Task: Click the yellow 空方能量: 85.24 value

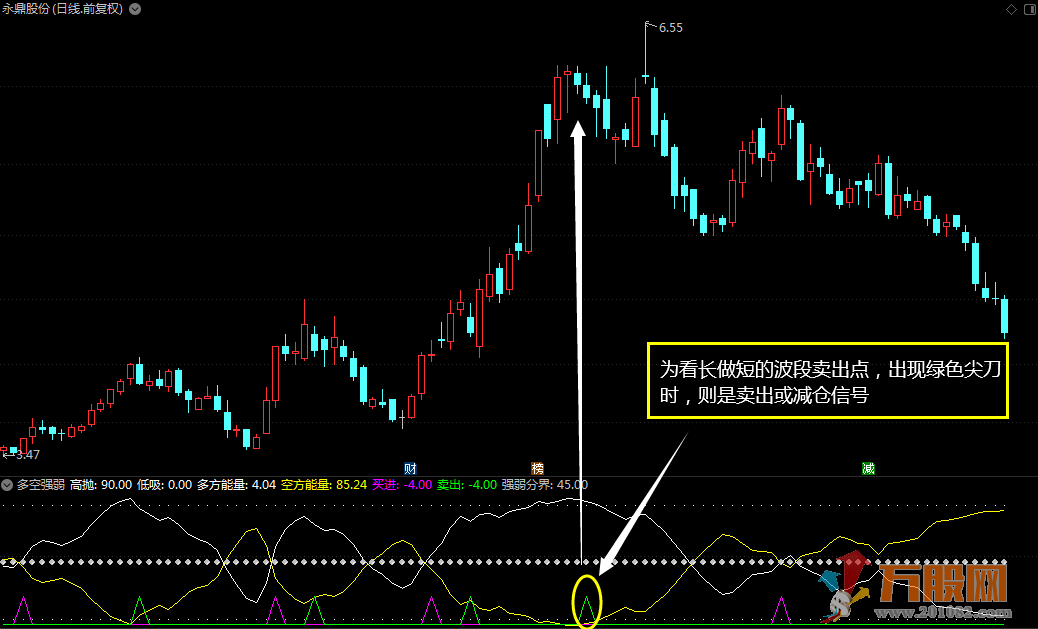Action: coord(324,485)
